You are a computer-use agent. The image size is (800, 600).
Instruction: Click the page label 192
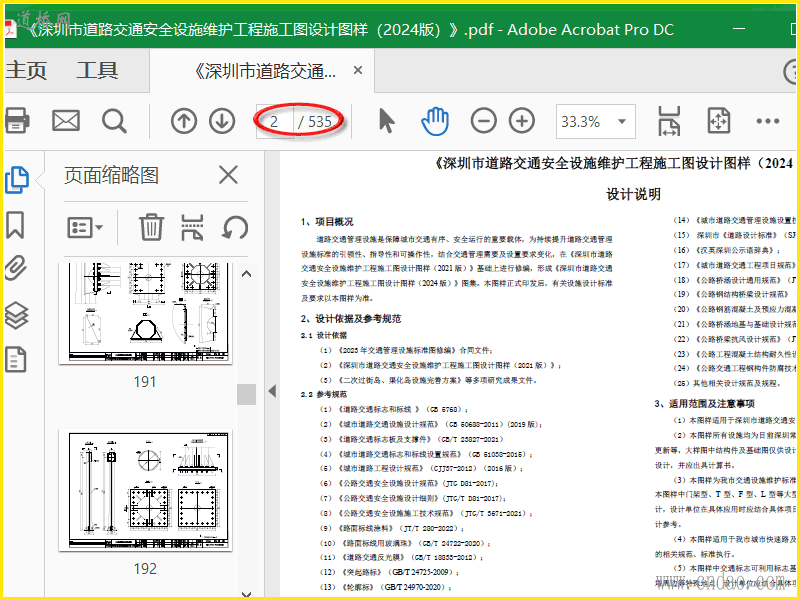145,569
